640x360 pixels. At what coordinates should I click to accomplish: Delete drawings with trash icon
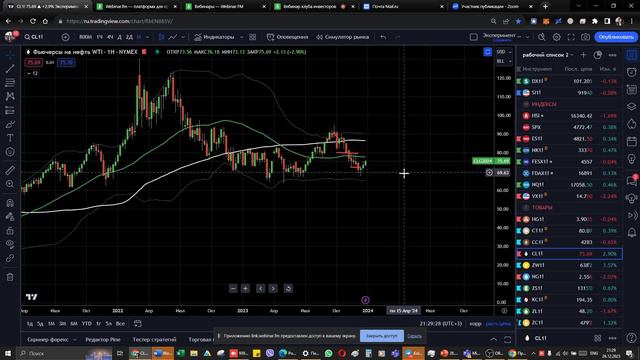pyautogui.click(x=10, y=277)
